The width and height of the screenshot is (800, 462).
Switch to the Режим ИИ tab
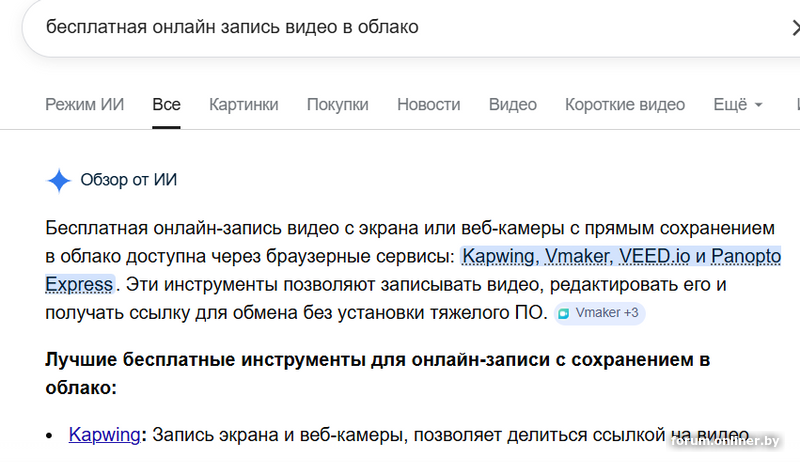point(85,104)
